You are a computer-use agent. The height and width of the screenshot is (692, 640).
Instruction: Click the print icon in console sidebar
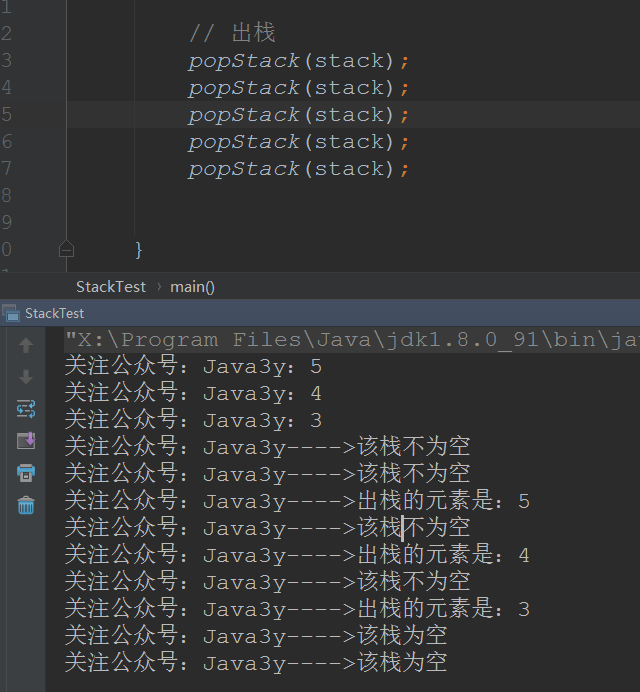pos(26,473)
